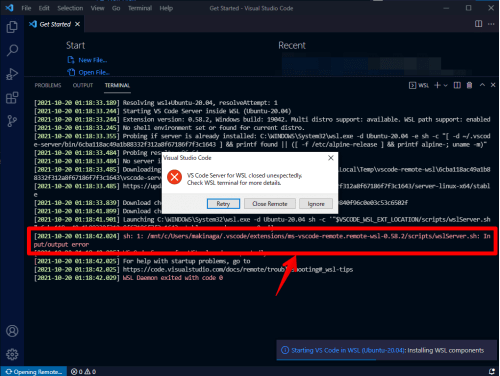
Task: Click the Recent heading
Action: click(292, 45)
